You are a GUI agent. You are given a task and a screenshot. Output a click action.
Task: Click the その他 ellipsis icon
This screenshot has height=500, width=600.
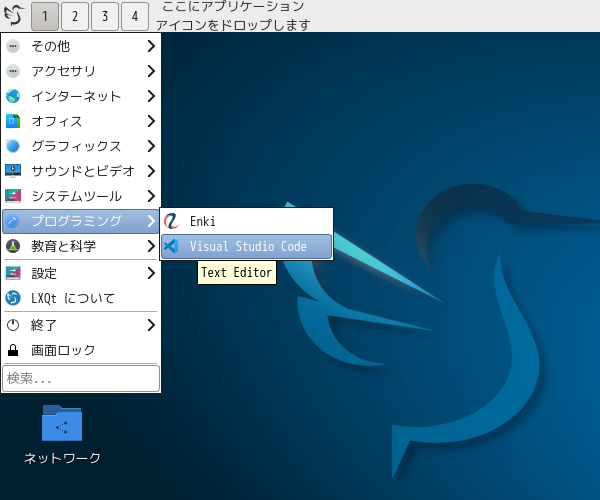tap(13, 46)
